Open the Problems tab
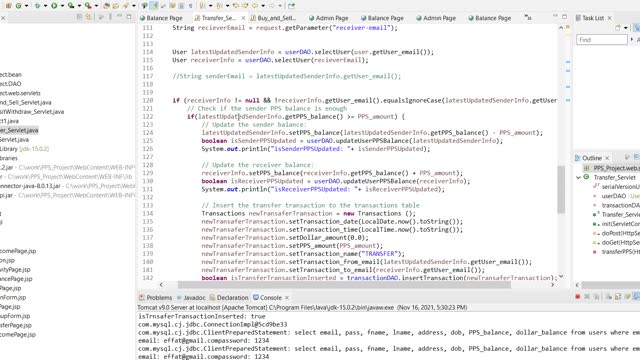The image size is (640, 360). [156, 298]
